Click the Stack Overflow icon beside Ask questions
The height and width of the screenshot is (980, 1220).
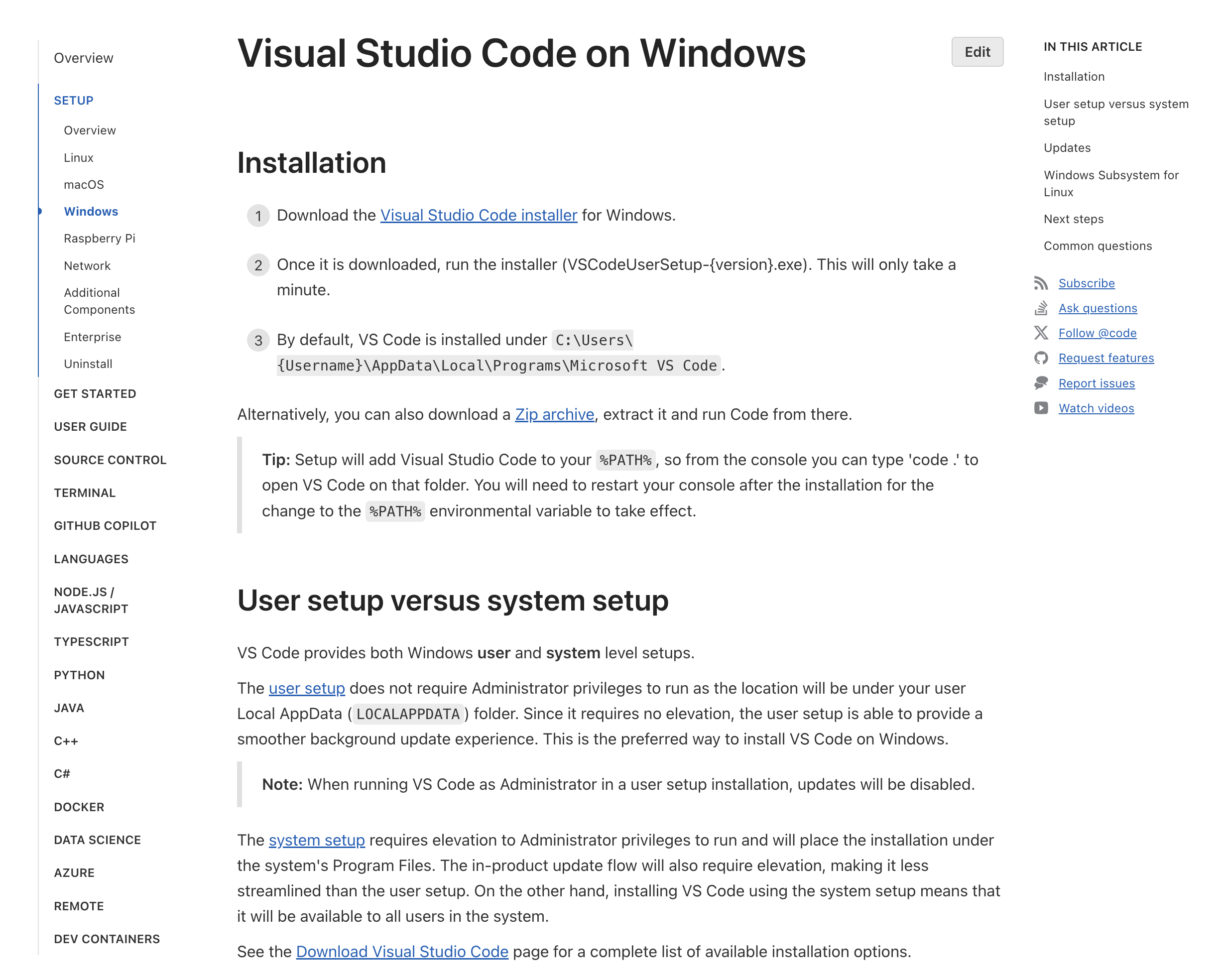click(1041, 308)
